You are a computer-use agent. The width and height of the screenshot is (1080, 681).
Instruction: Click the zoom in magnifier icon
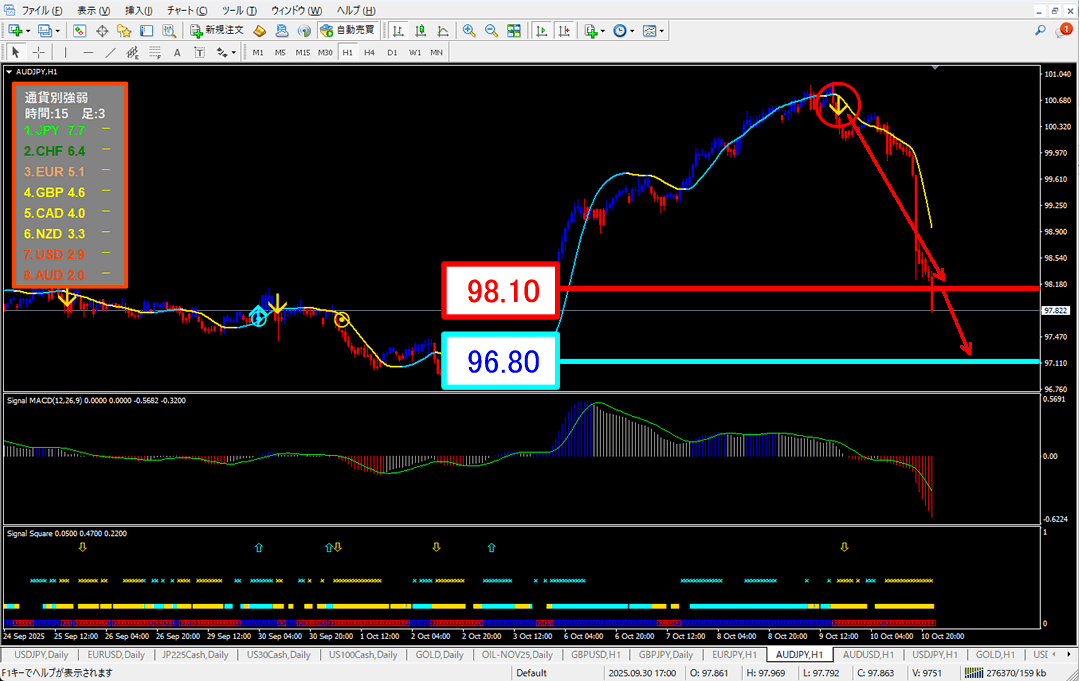[x=469, y=30]
